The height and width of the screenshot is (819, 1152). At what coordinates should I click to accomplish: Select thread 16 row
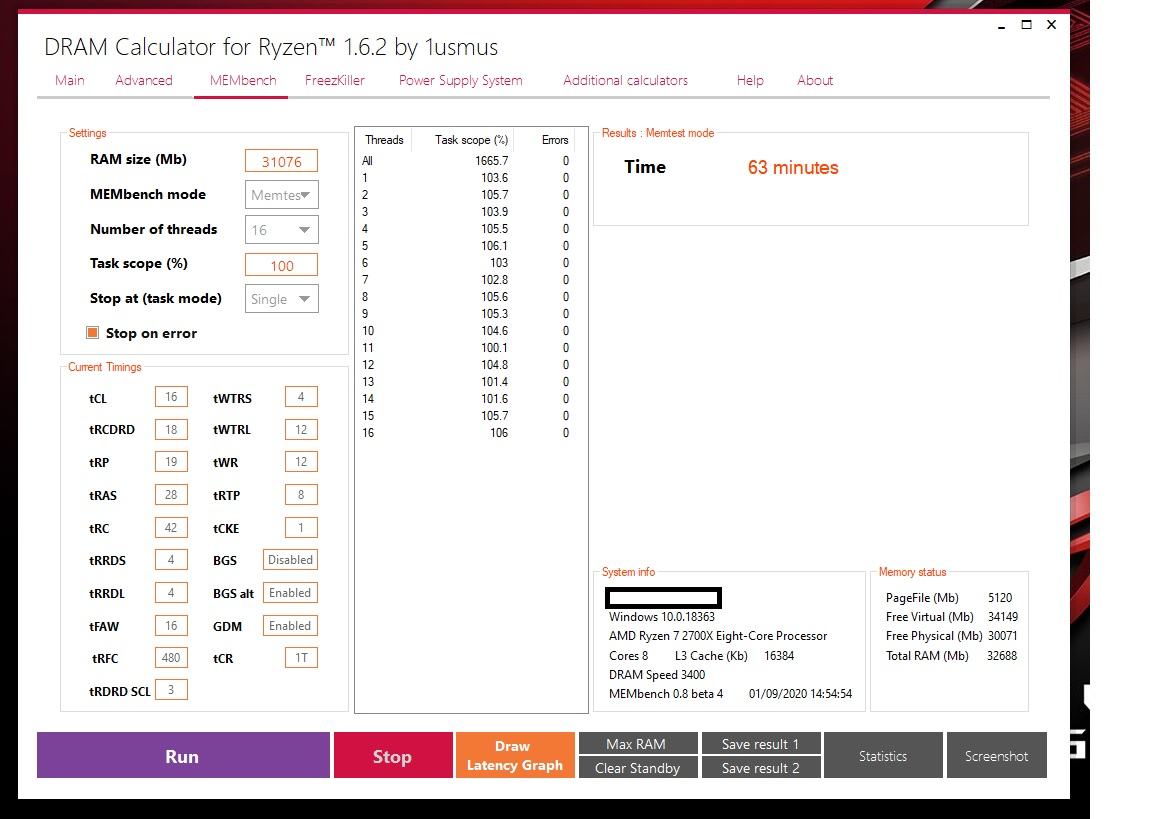pyautogui.click(x=466, y=433)
